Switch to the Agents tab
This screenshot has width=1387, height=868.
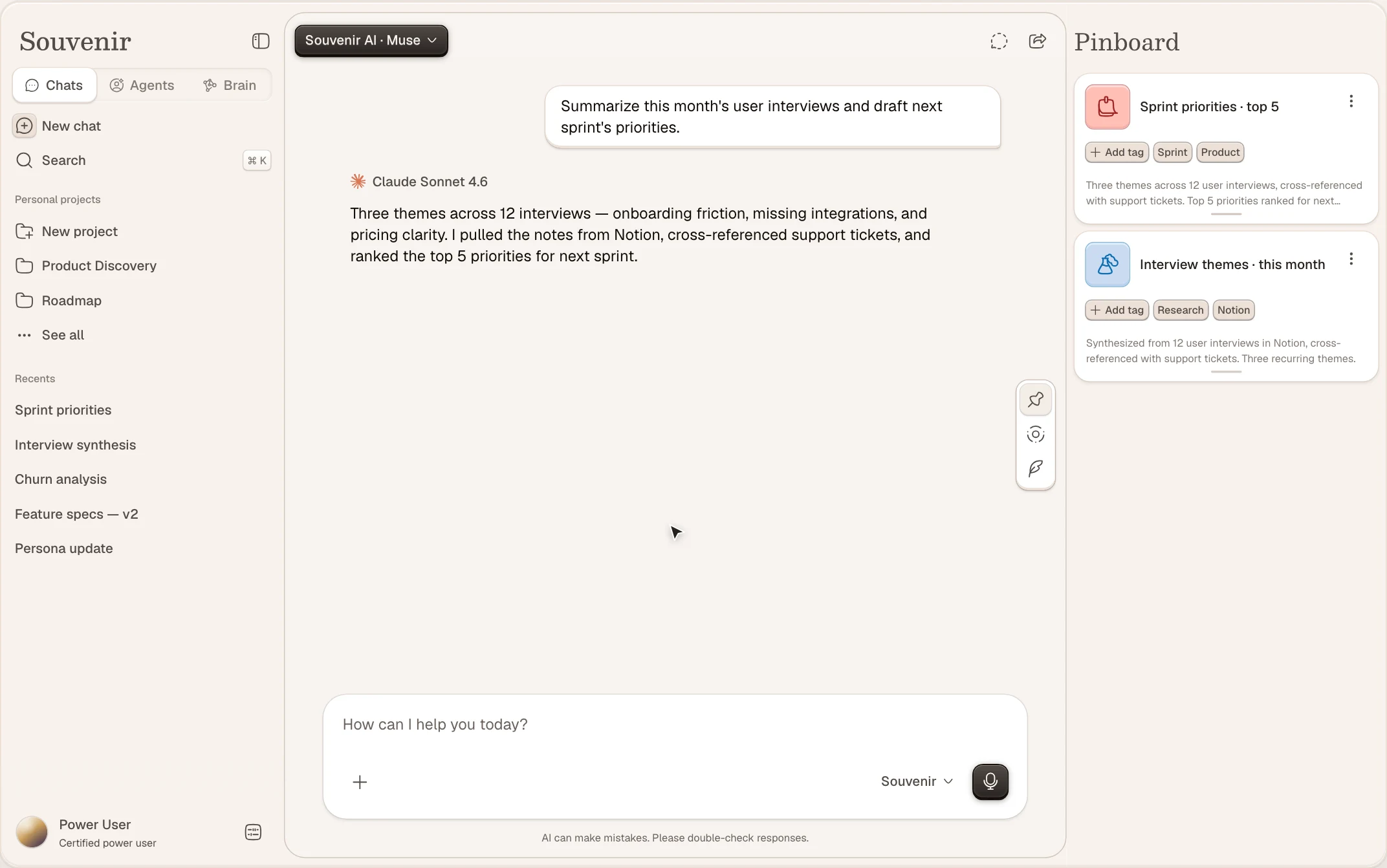pos(142,85)
